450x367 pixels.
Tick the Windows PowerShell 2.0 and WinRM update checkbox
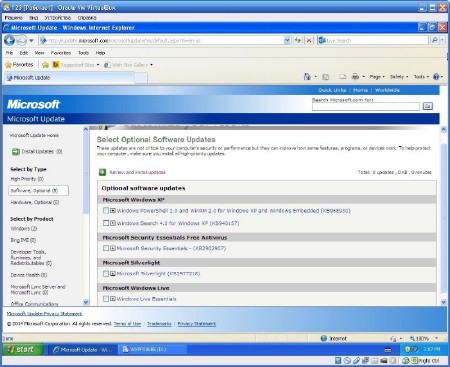click(x=106, y=211)
